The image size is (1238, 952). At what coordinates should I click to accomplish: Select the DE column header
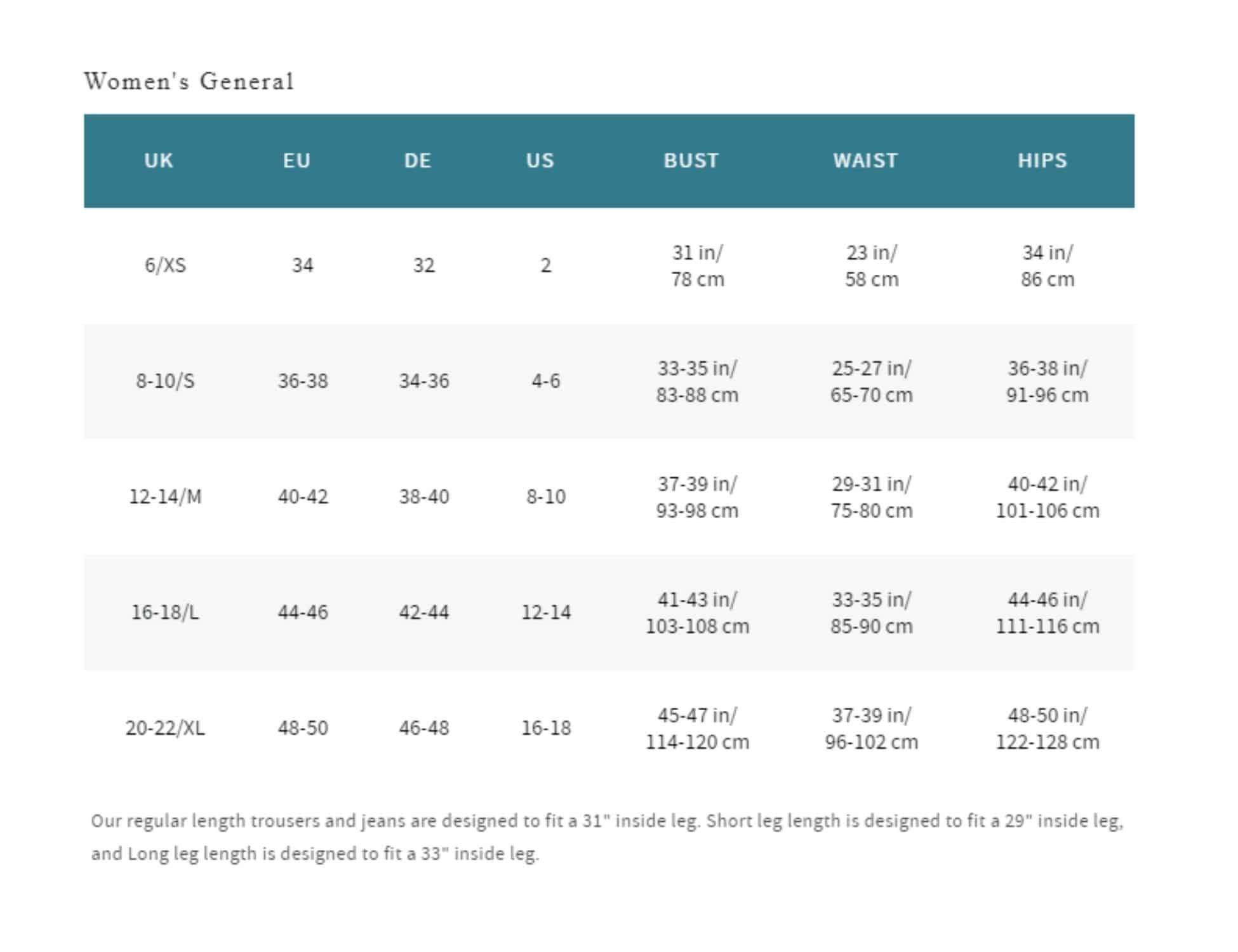(418, 161)
